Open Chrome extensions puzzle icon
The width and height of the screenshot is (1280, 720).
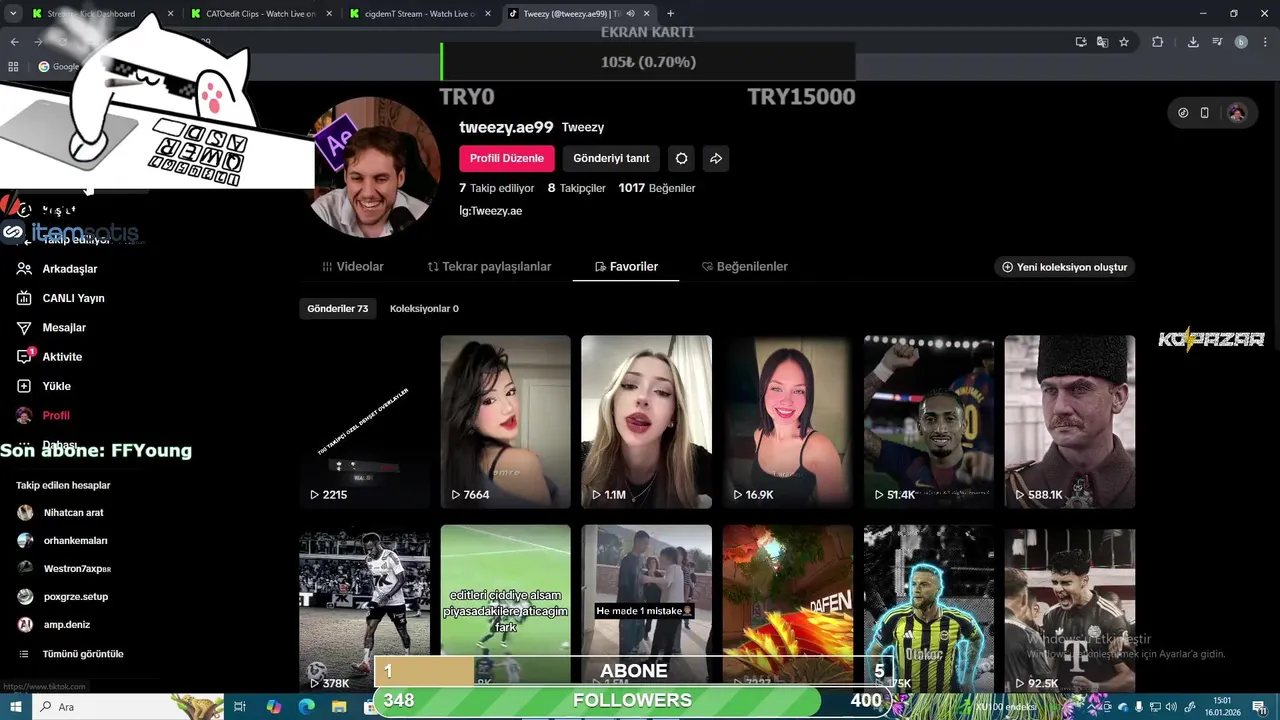(1158, 42)
